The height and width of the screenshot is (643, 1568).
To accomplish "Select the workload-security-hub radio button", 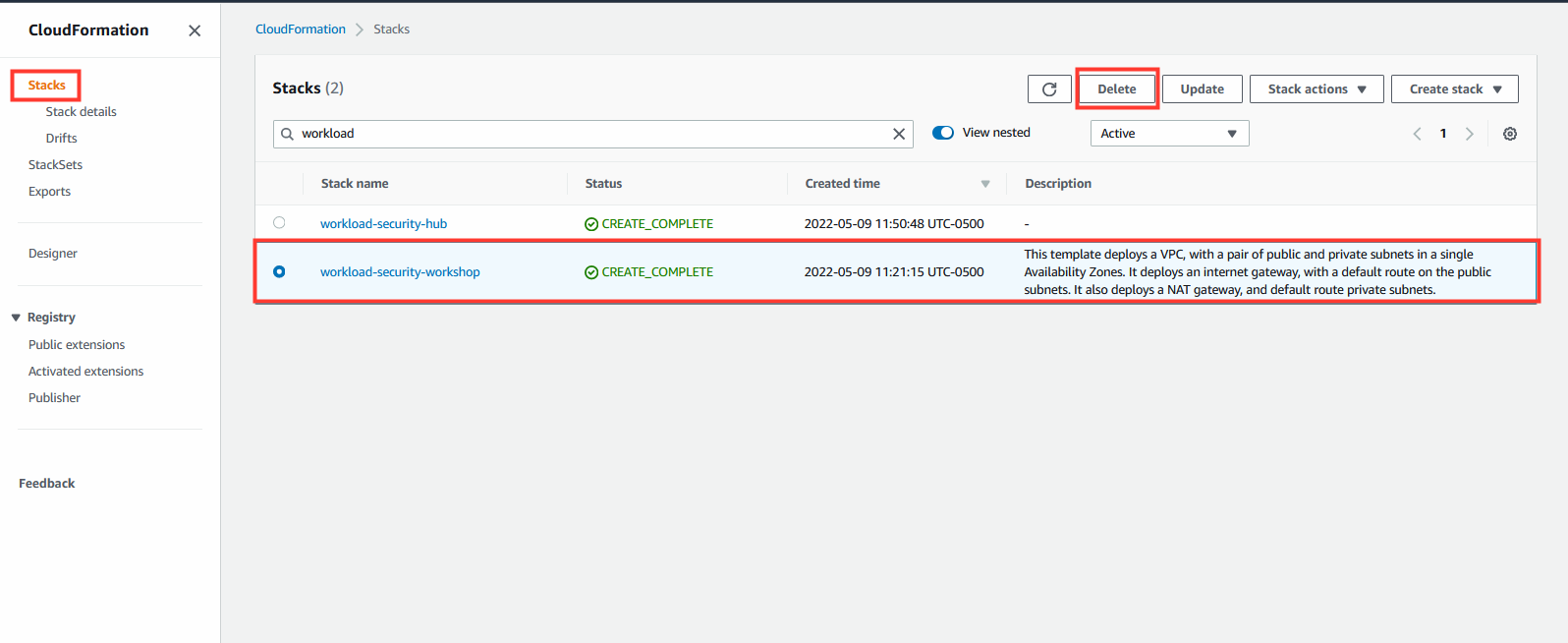I will pos(279,223).
